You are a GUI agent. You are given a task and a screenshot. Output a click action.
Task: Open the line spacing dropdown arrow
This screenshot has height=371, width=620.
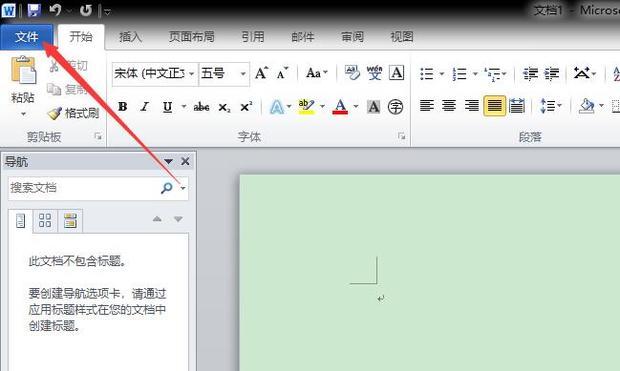[560, 106]
